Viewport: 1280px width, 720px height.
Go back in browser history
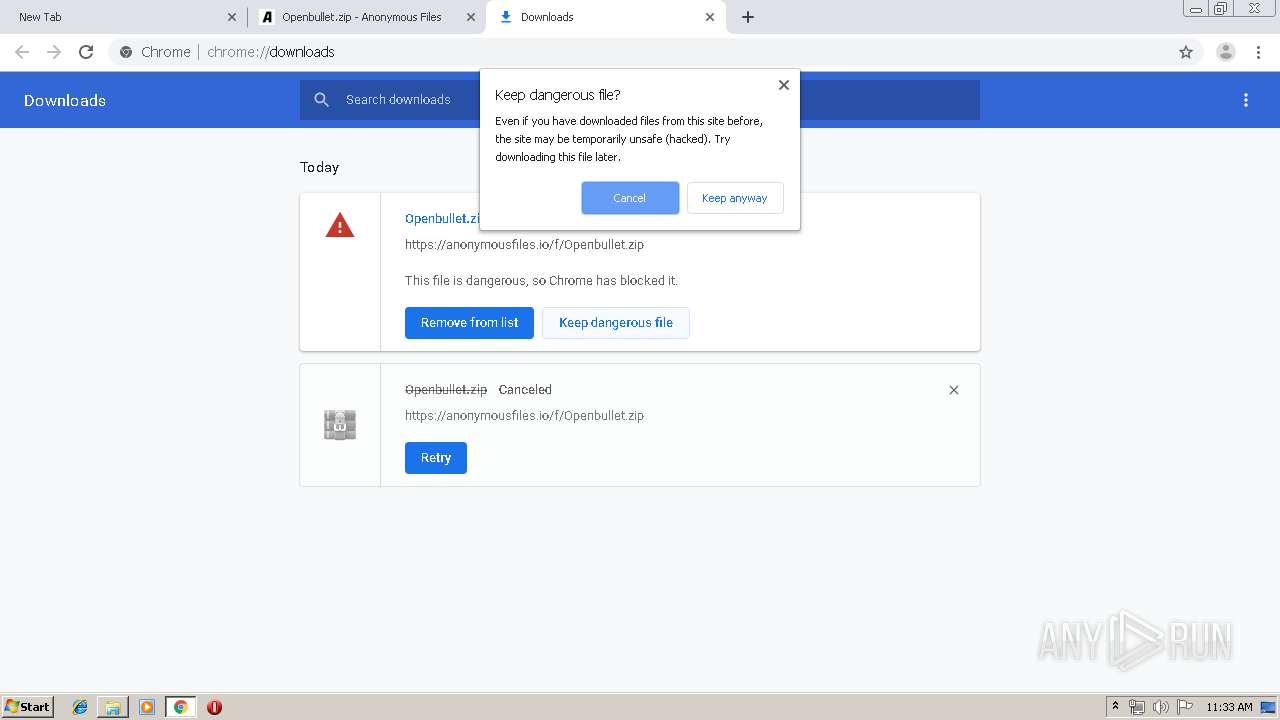(22, 52)
